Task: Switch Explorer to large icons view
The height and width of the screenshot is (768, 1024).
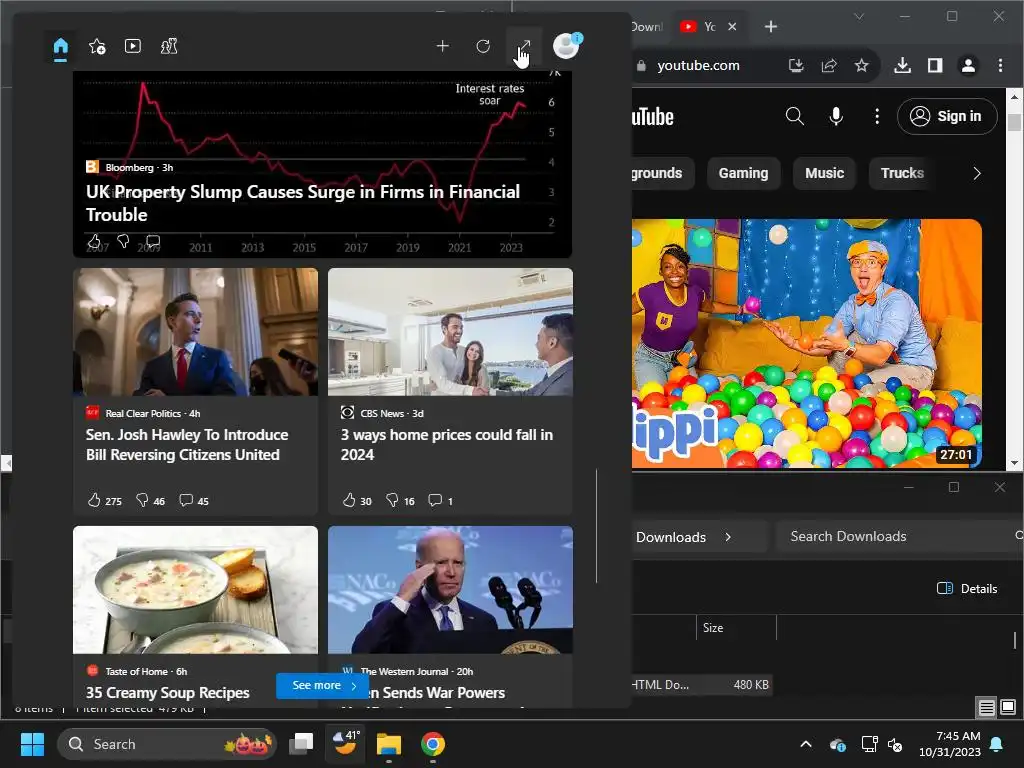Action: coord(1008,707)
